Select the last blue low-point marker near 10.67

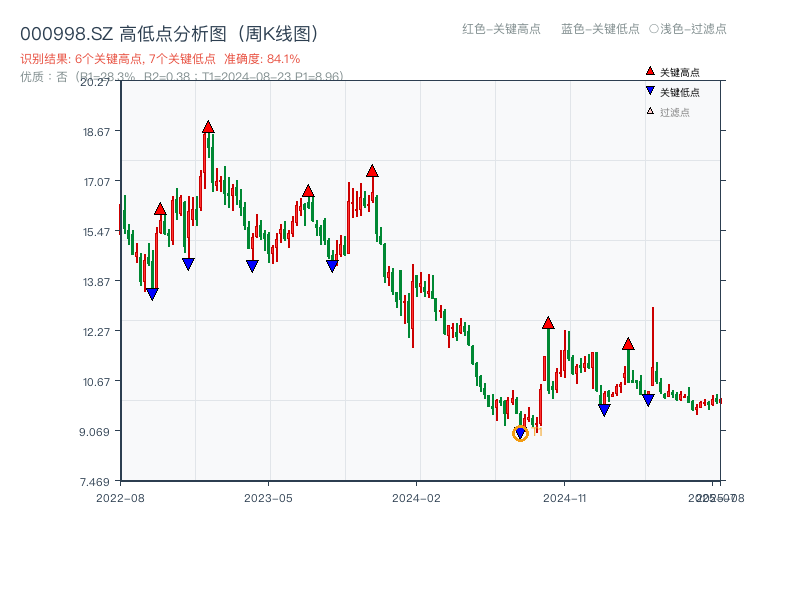coord(648,399)
